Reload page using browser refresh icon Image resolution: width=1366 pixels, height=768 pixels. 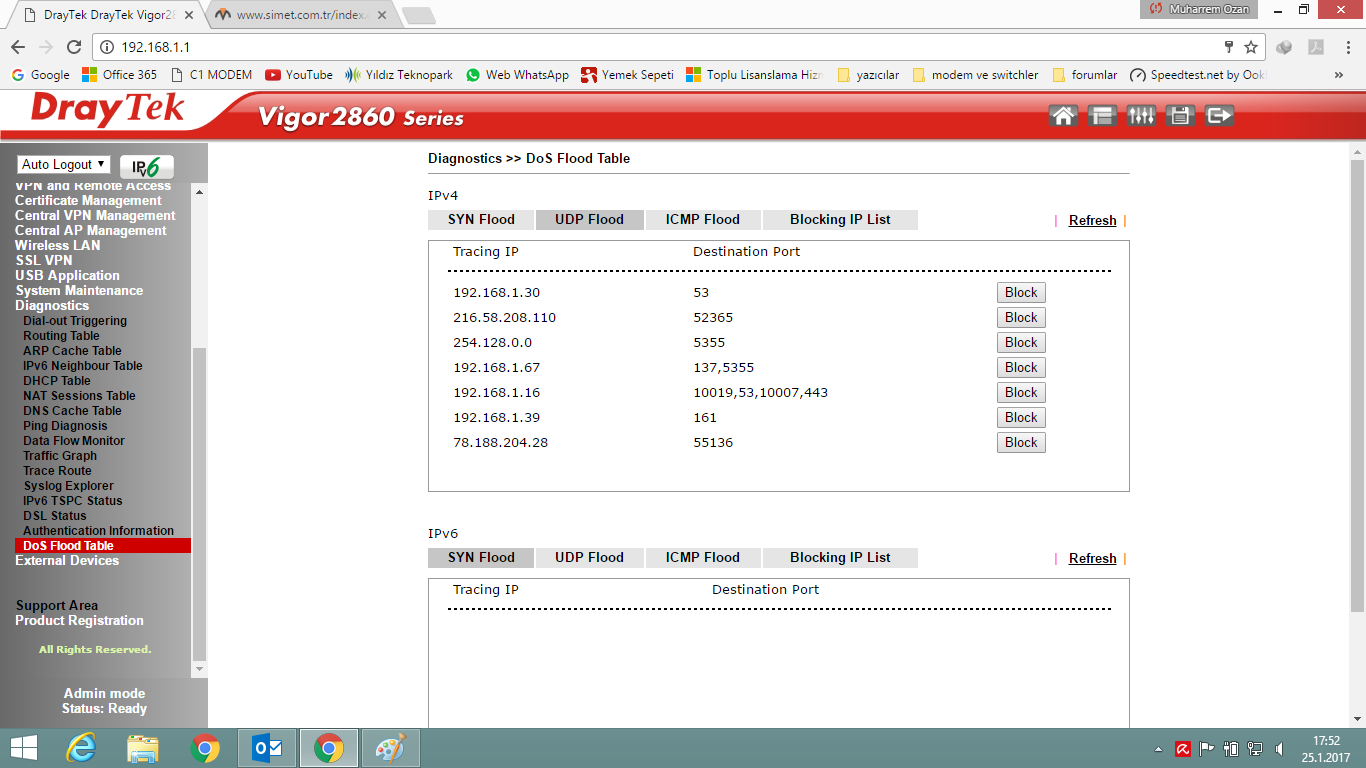73,47
